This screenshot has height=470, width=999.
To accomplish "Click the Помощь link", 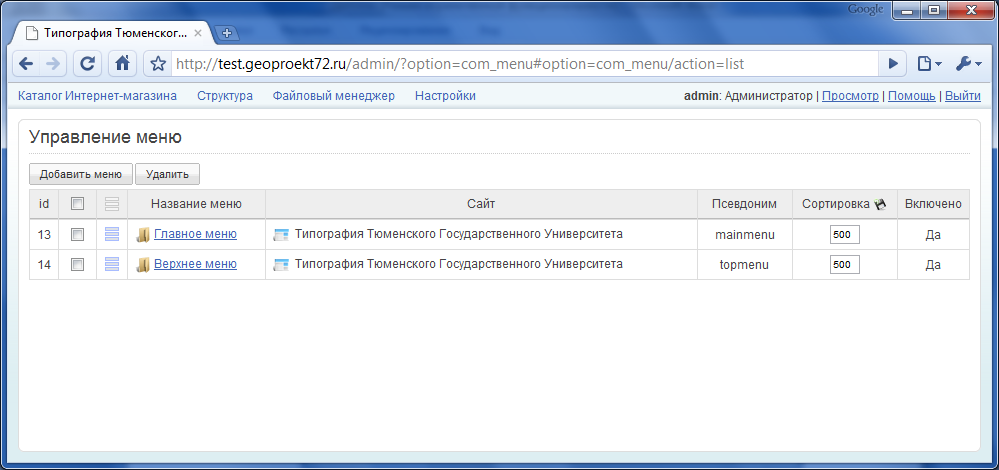I will pyautogui.click(x=912, y=96).
